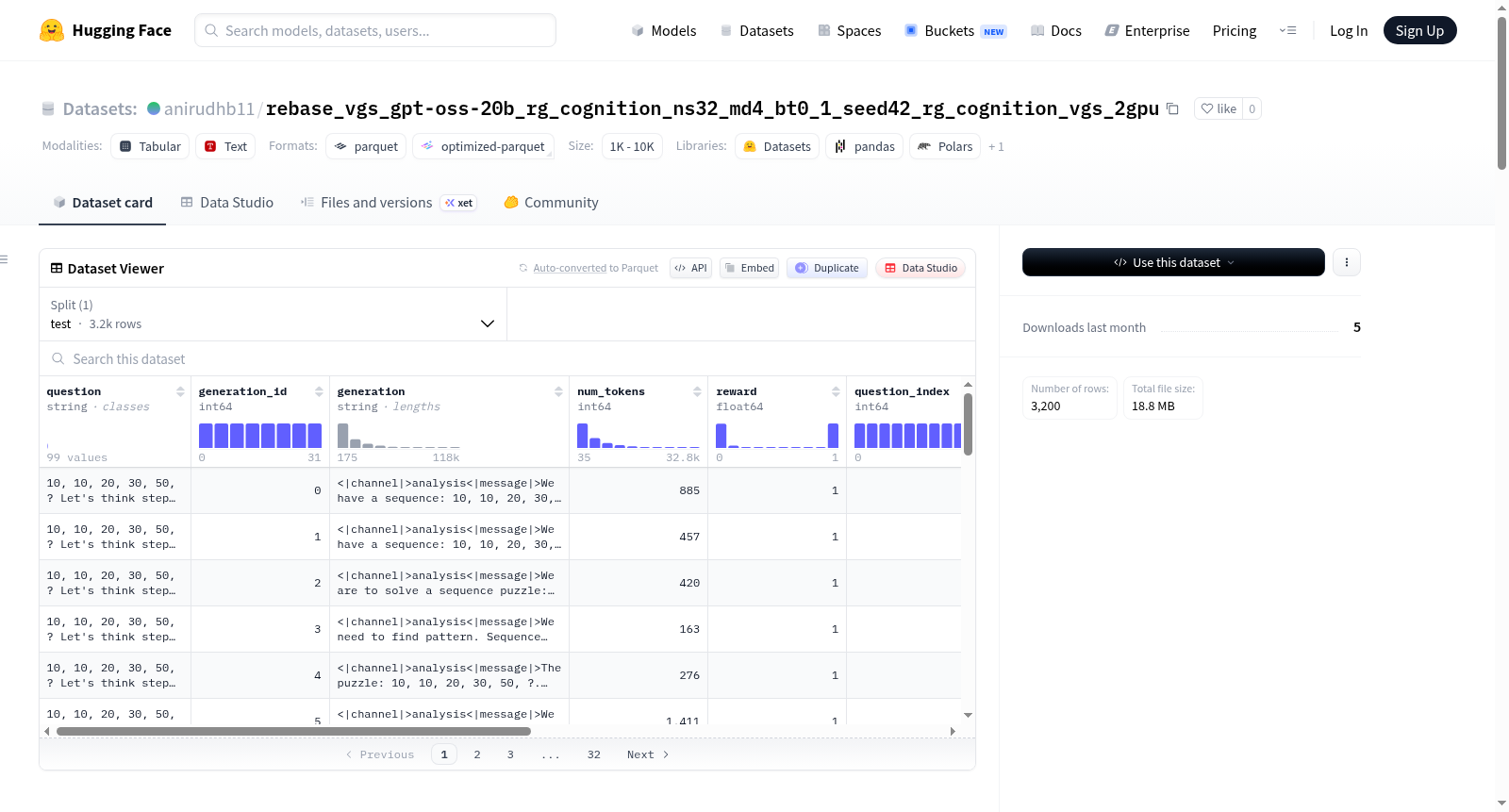The image size is (1509, 812).
Task: Open Spaces in the top navigation
Action: point(850,31)
